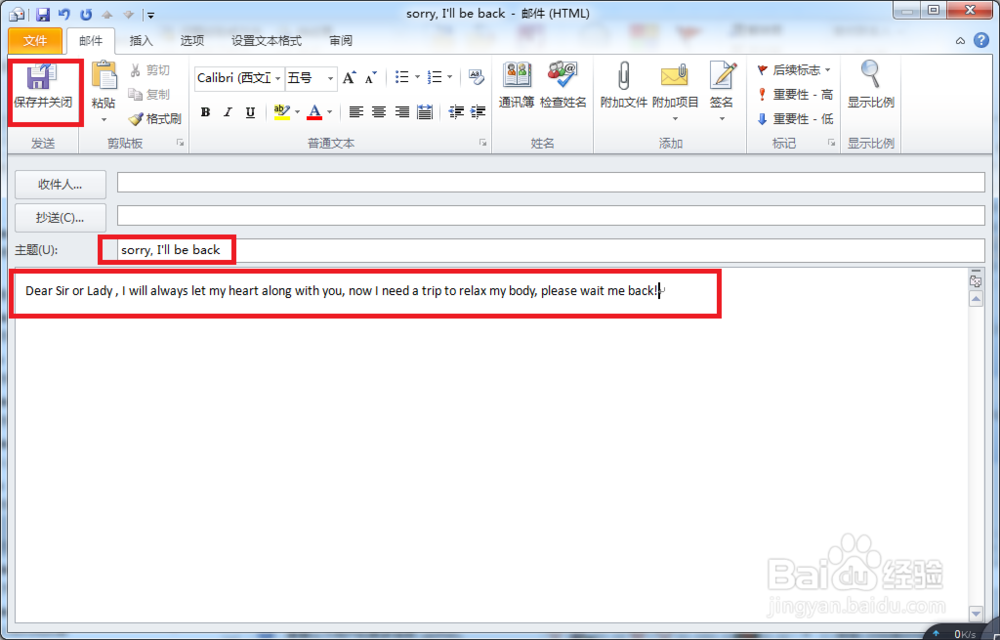The image size is (1000, 640).
Task: Toggle Bold formatting
Action: coord(205,112)
